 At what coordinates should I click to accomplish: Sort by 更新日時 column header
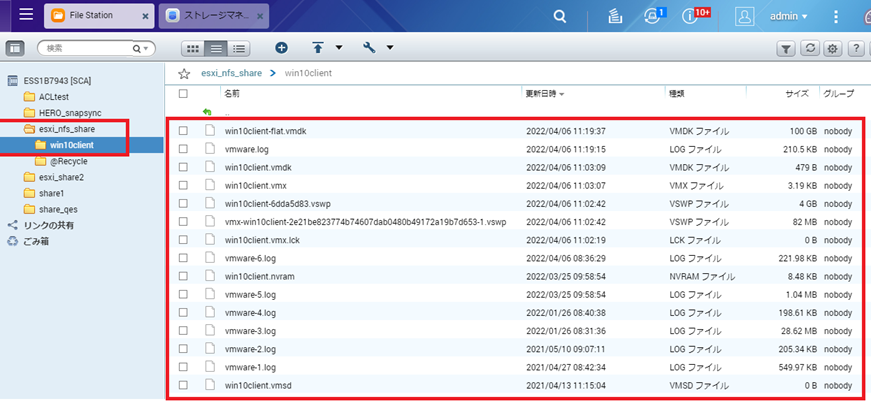coord(543,93)
